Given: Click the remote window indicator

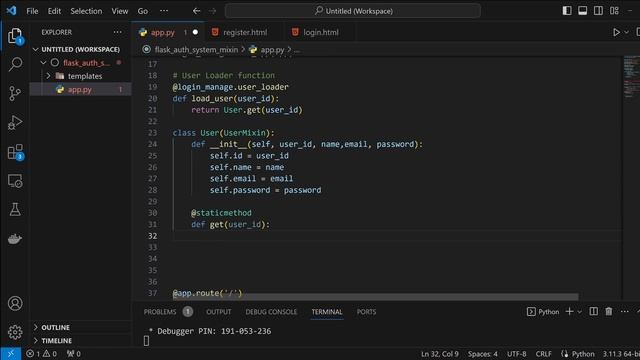Looking at the screenshot, I should [11, 354].
